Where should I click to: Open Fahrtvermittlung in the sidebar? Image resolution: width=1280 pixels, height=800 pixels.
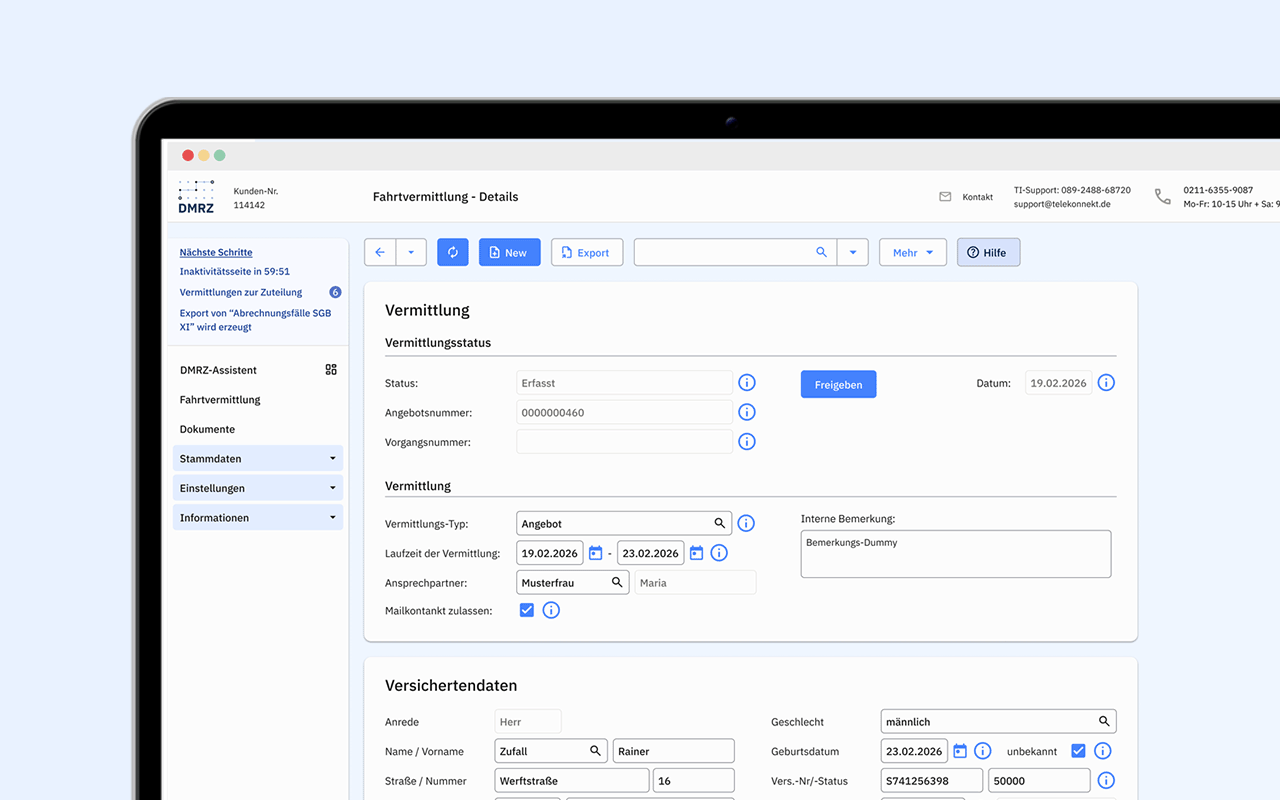click(x=220, y=400)
